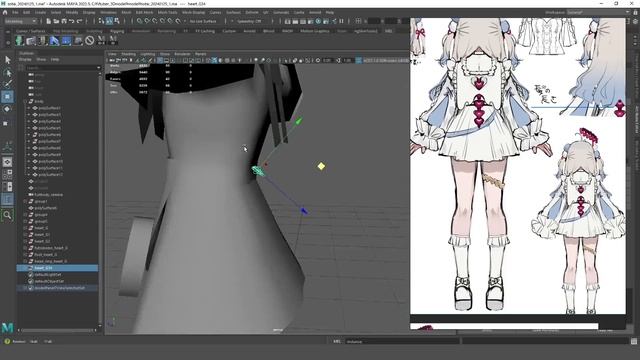Pick the Paint Selection tool
640x360 pixels.
tap(7, 84)
